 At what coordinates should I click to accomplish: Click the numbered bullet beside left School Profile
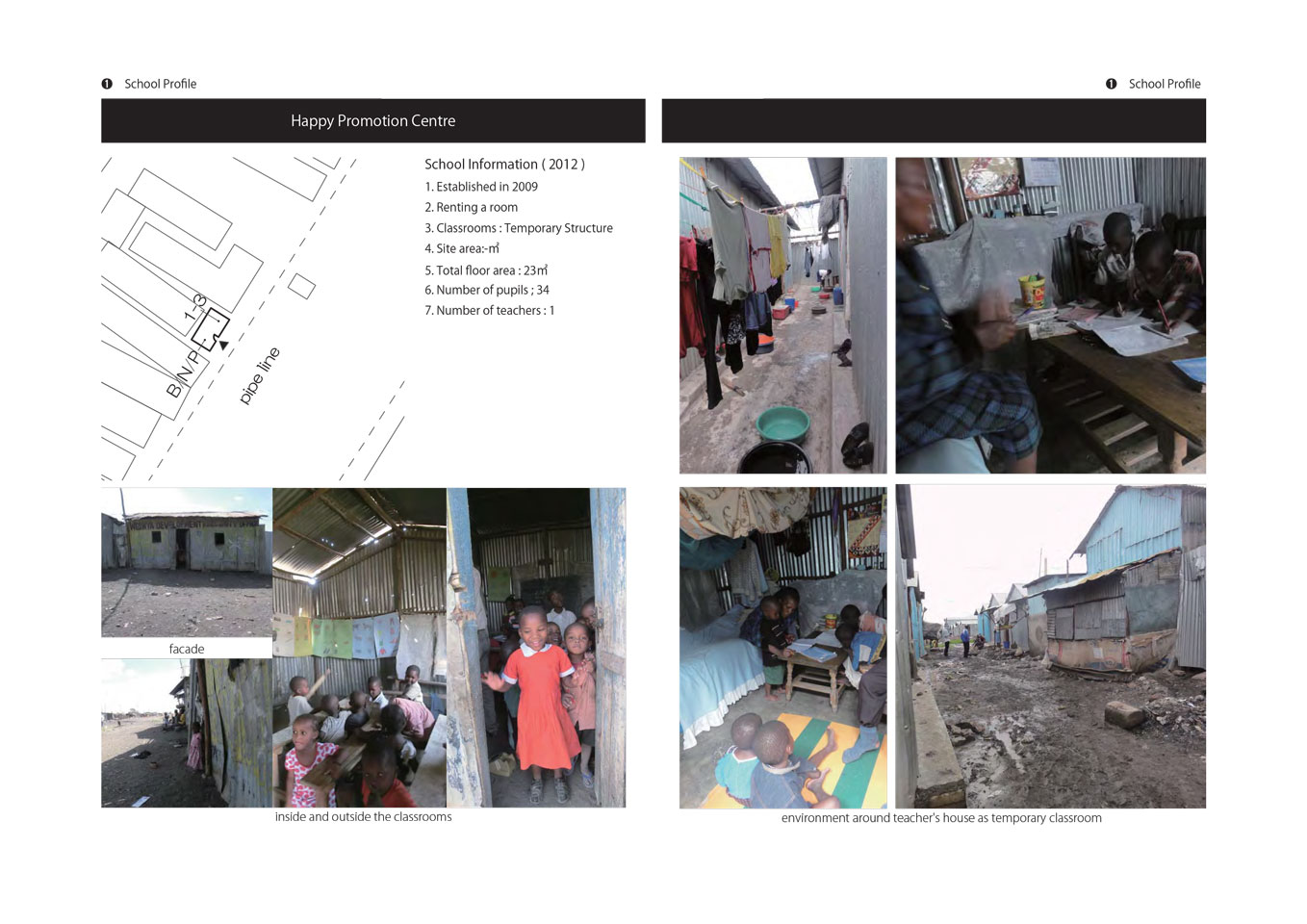[107, 84]
